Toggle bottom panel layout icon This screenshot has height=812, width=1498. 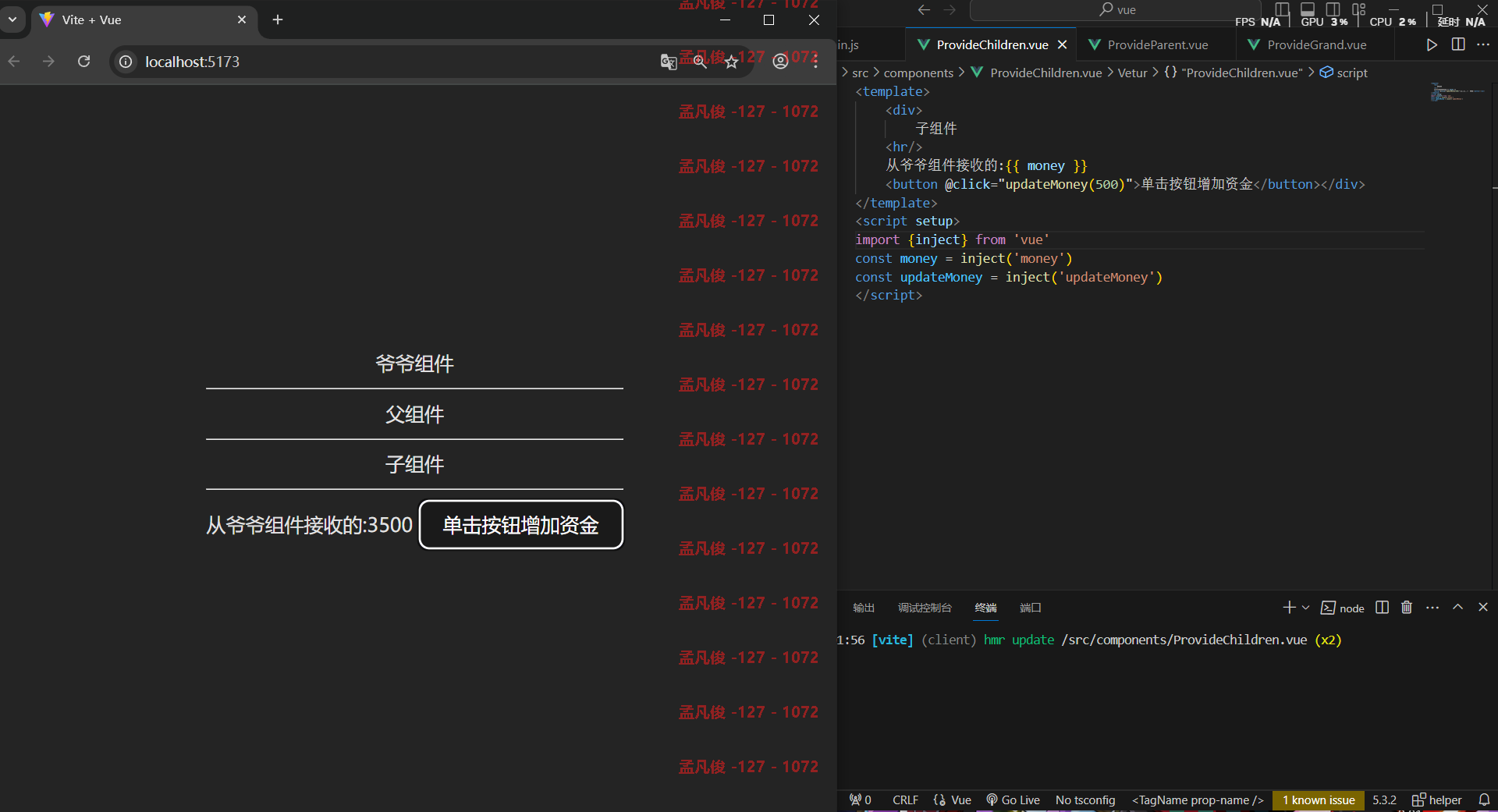pos(1308,9)
